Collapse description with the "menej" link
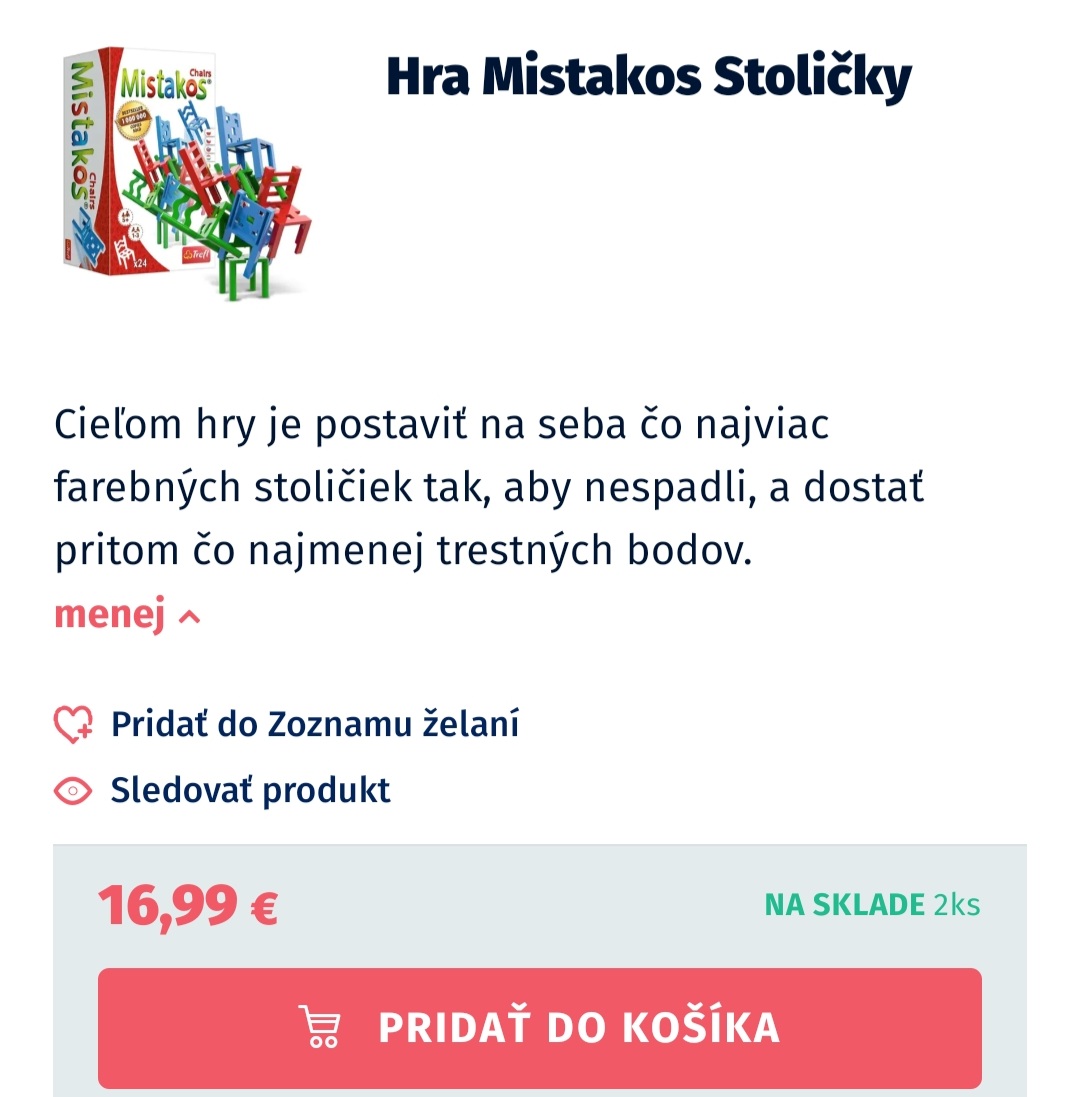Viewport: 1080px width, 1097px height. pyautogui.click(x=109, y=616)
